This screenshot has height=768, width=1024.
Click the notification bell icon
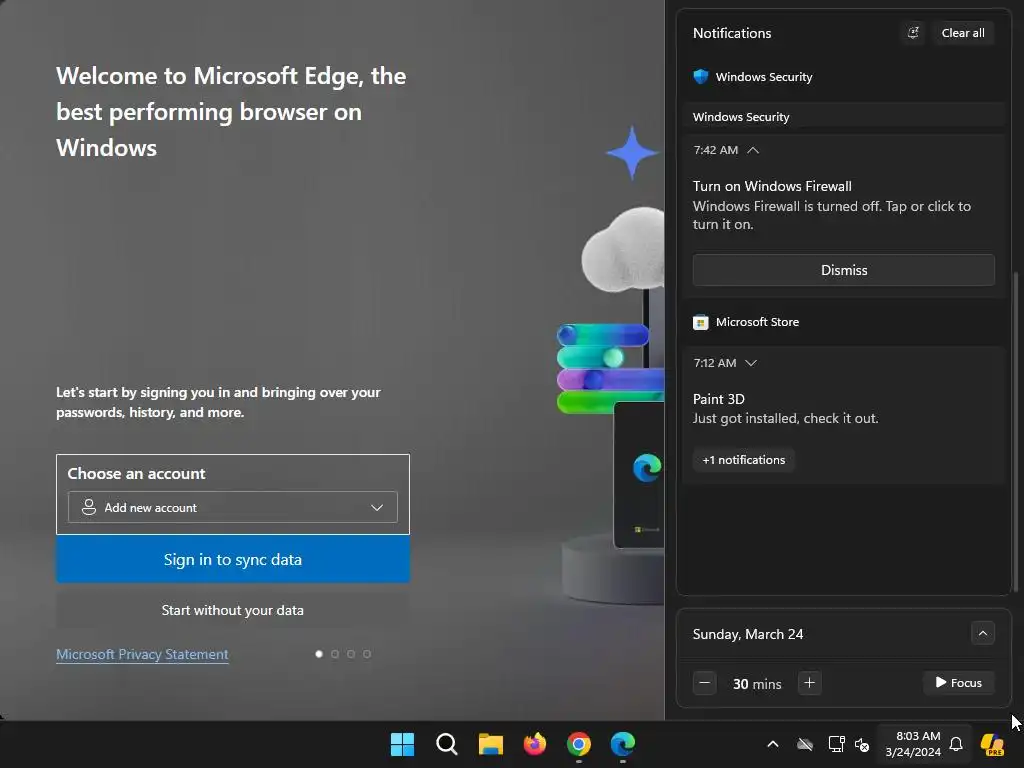point(956,744)
